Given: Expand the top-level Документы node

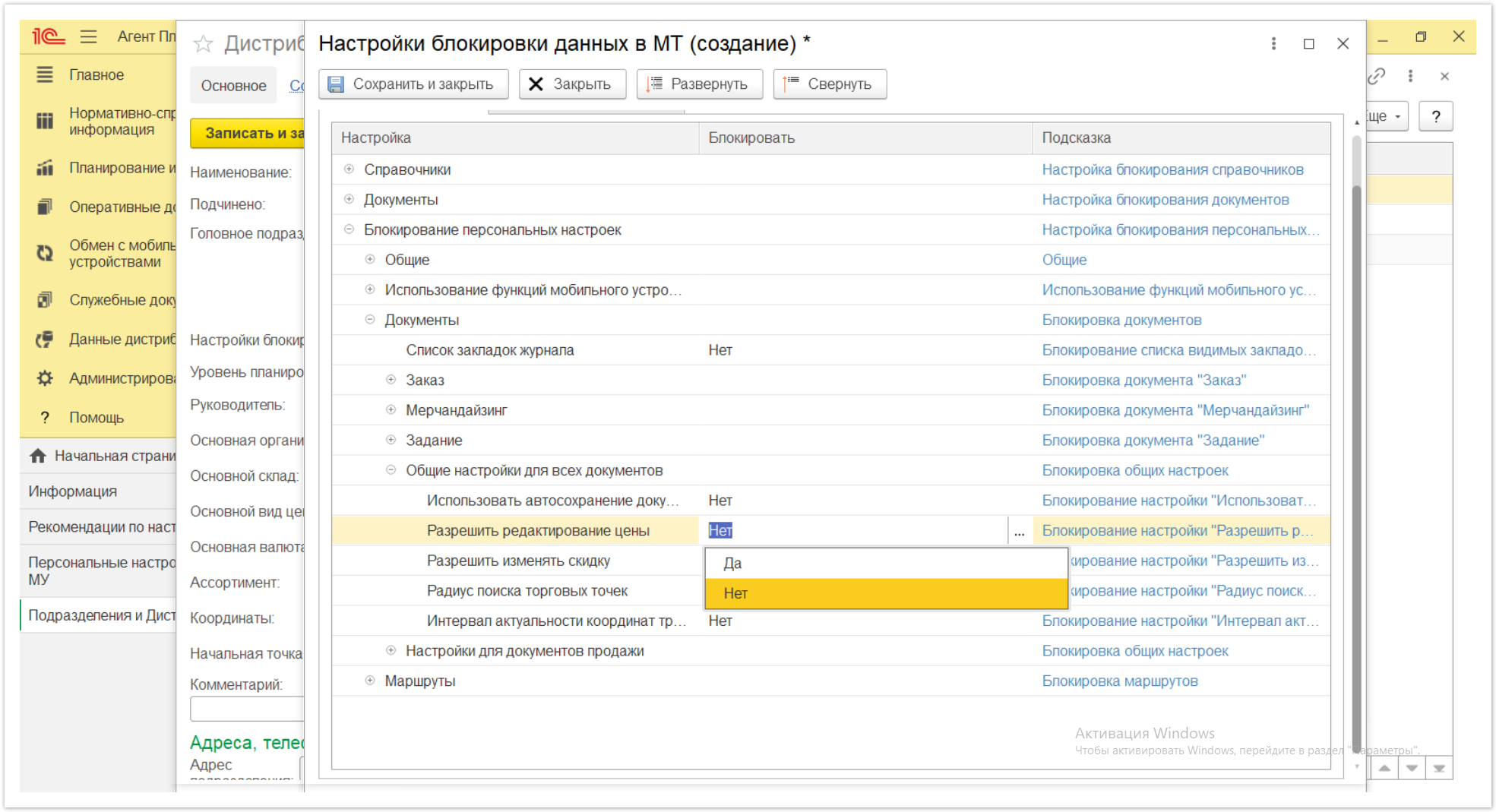Looking at the screenshot, I should (349, 200).
